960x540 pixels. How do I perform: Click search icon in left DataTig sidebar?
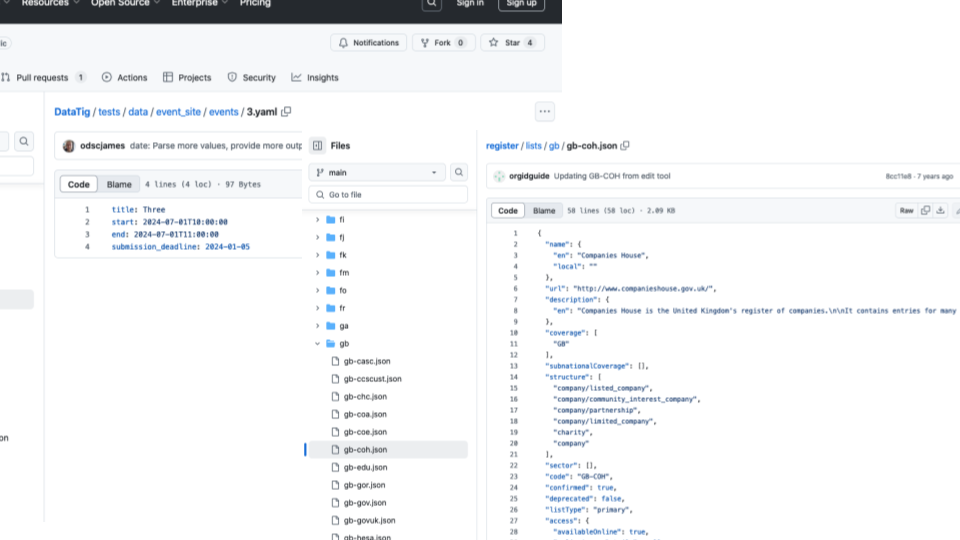[x=24, y=141]
